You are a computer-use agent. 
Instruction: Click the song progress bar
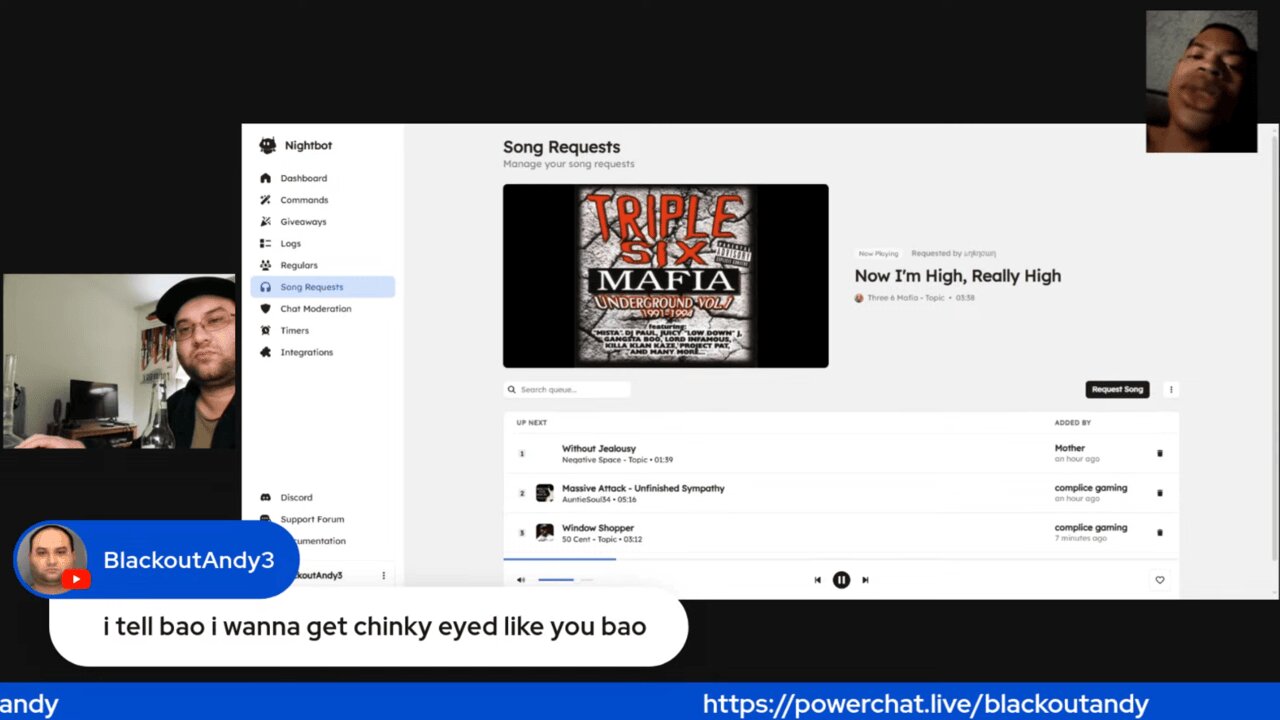click(840, 559)
